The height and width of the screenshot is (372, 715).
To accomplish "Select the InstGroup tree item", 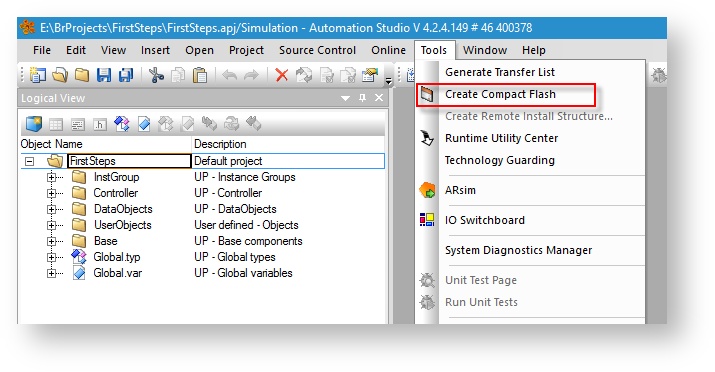I will point(116,177).
